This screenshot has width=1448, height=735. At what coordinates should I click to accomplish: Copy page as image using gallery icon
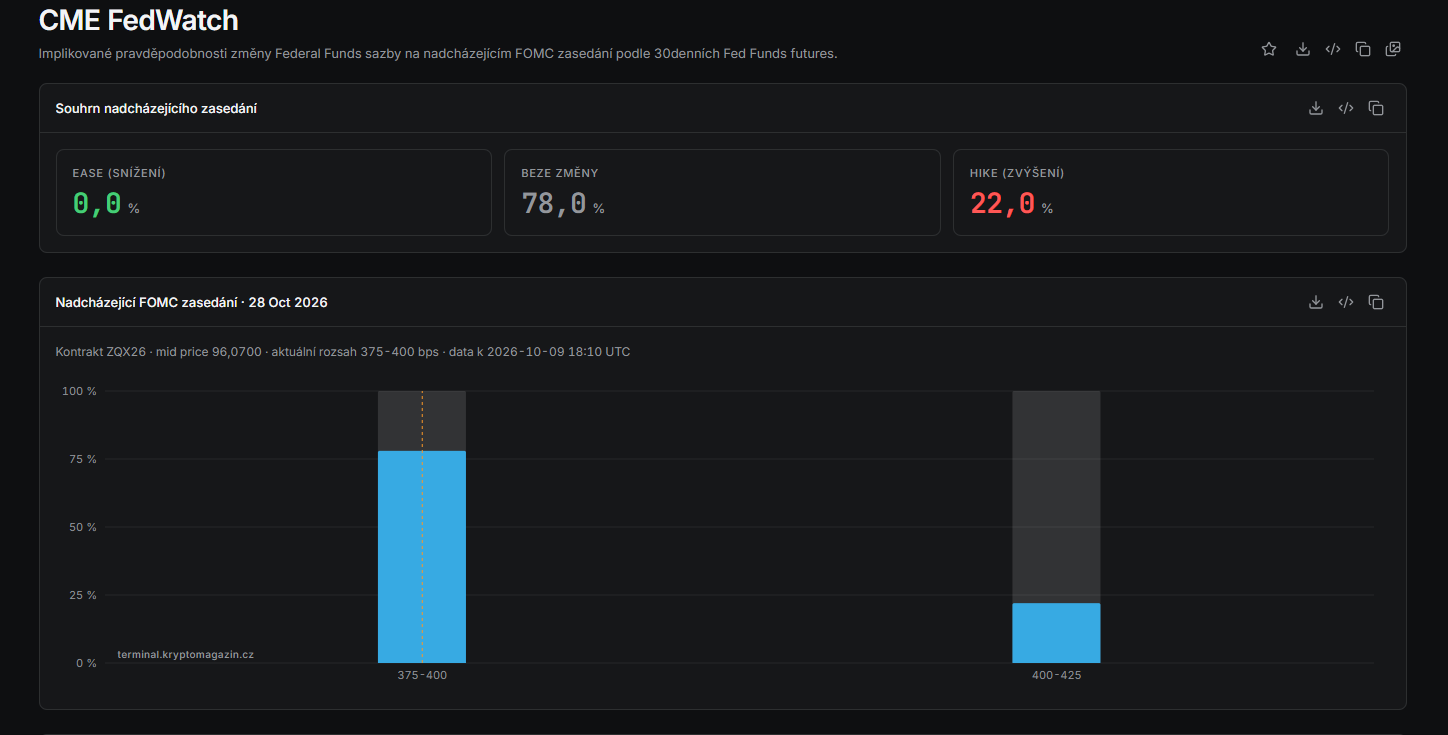[x=1393, y=49]
